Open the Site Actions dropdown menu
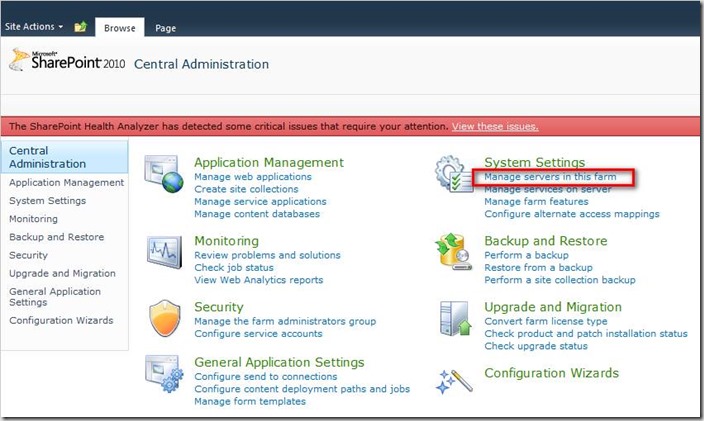The image size is (704, 421). pyautogui.click(x=34, y=26)
